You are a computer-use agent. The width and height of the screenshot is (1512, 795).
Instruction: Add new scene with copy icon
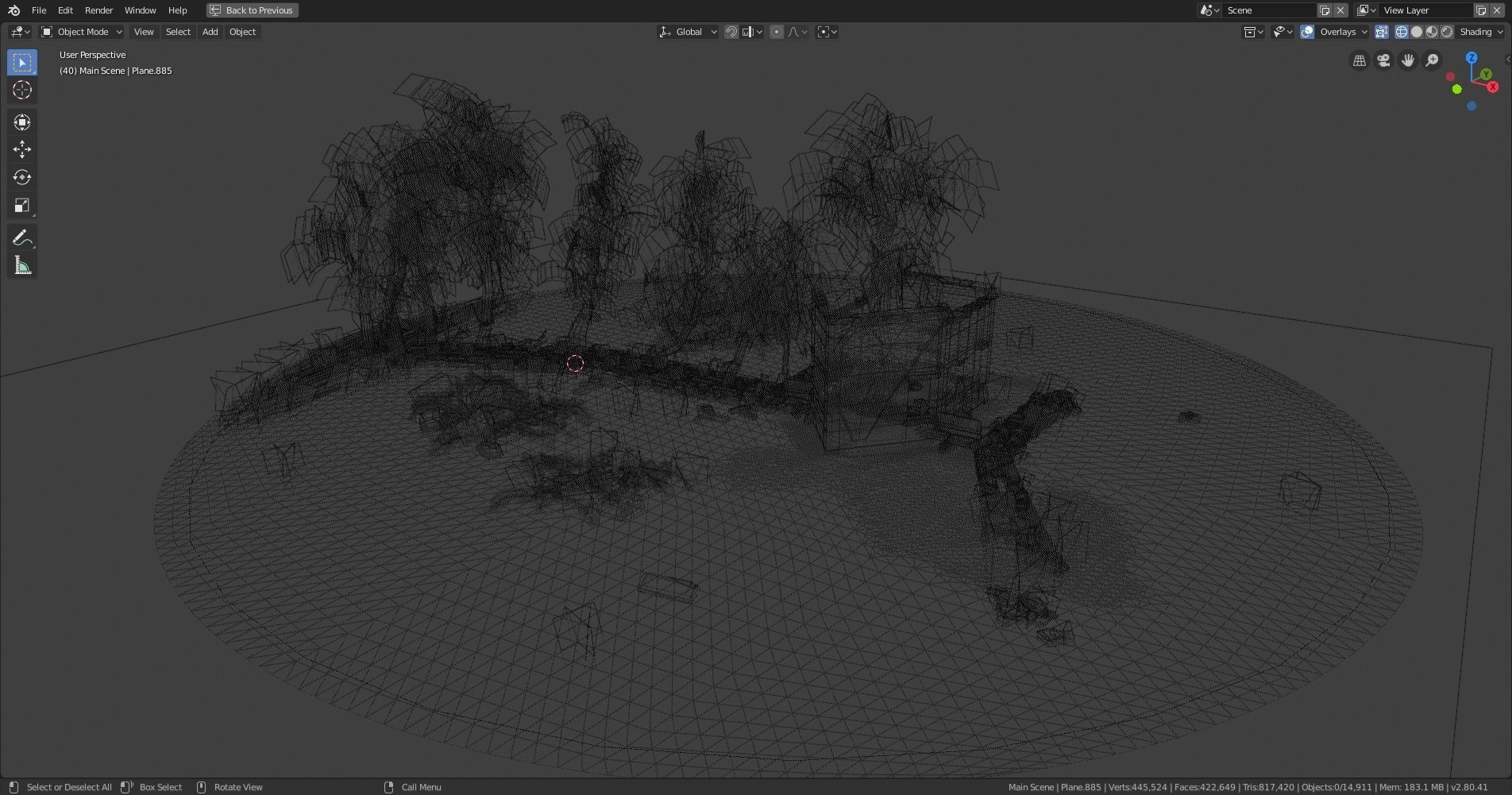1325,10
